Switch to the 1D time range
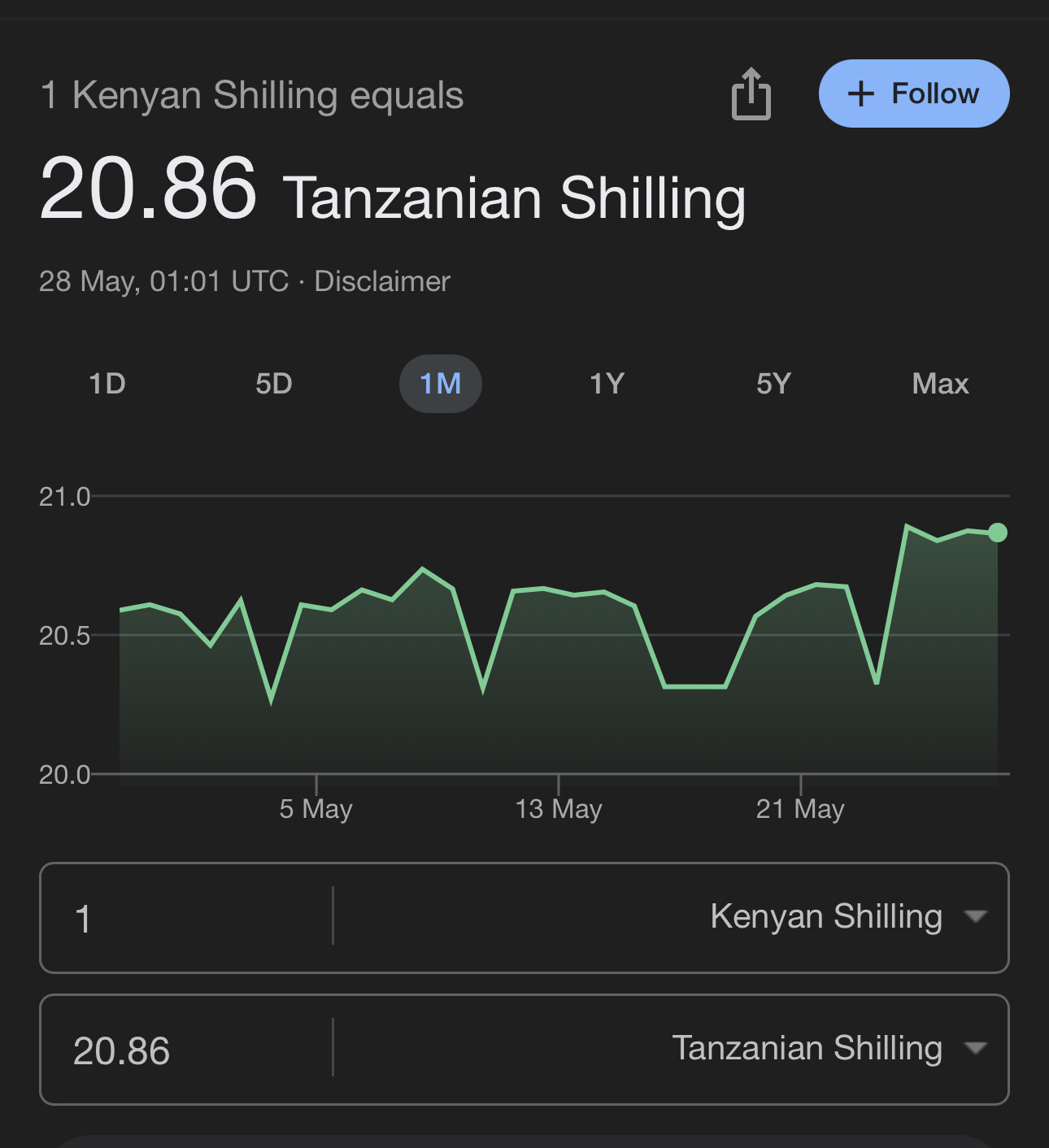Viewport: 1049px width, 1148px height. pos(107,384)
